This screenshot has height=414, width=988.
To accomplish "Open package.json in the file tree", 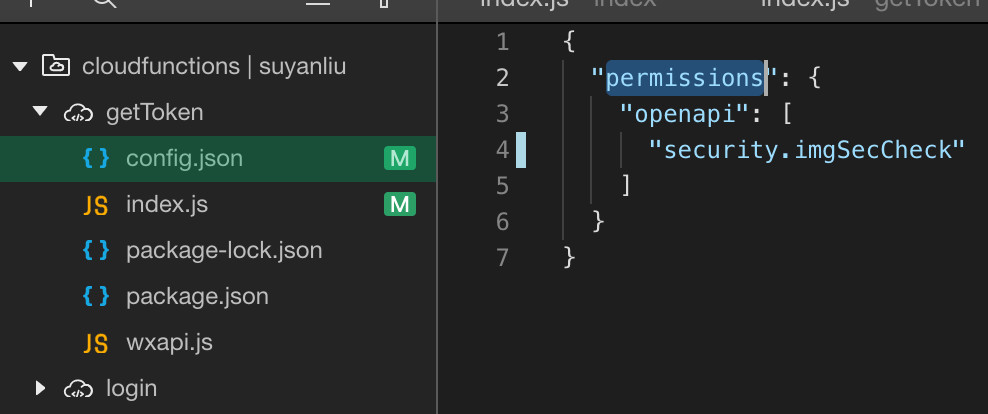I will [197, 297].
